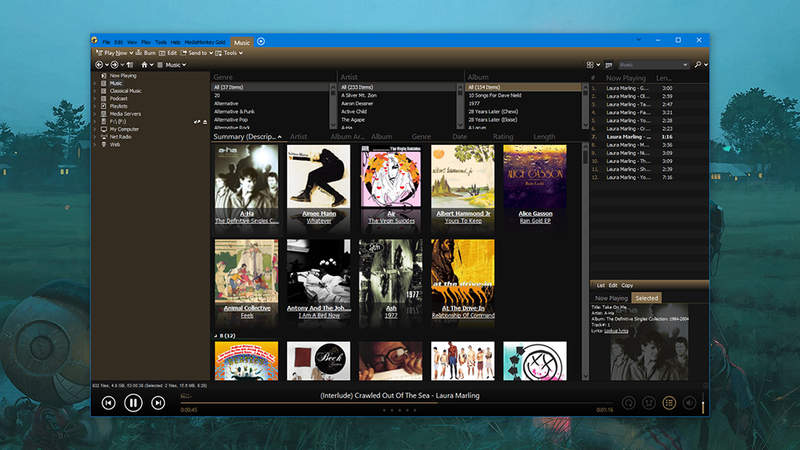The image size is (800, 450).
Task: Toggle repeat playback in player bar
Action: [629, 403]
